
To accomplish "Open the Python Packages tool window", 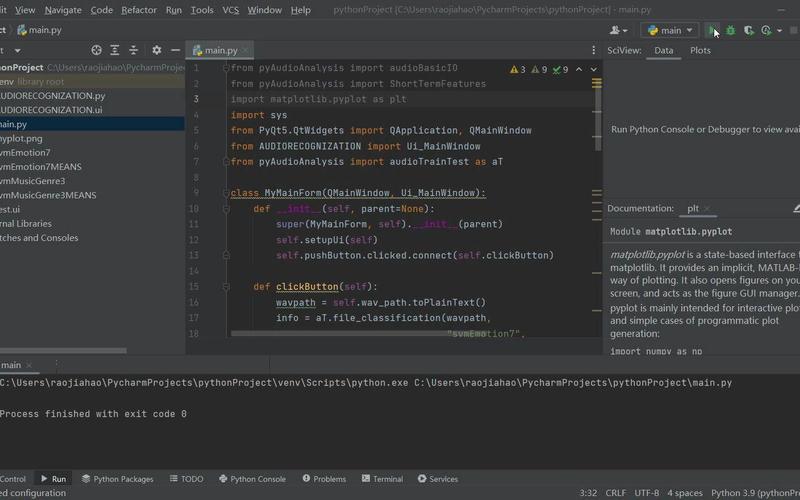I will point(117,479).
